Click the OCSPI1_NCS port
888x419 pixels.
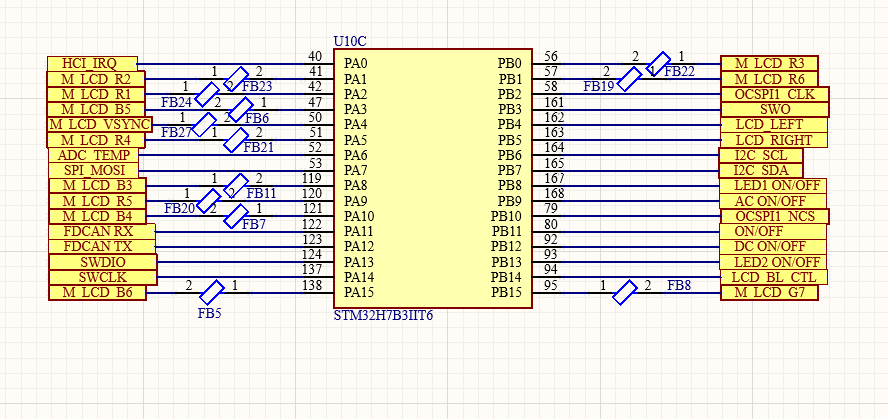pos(775,216)
